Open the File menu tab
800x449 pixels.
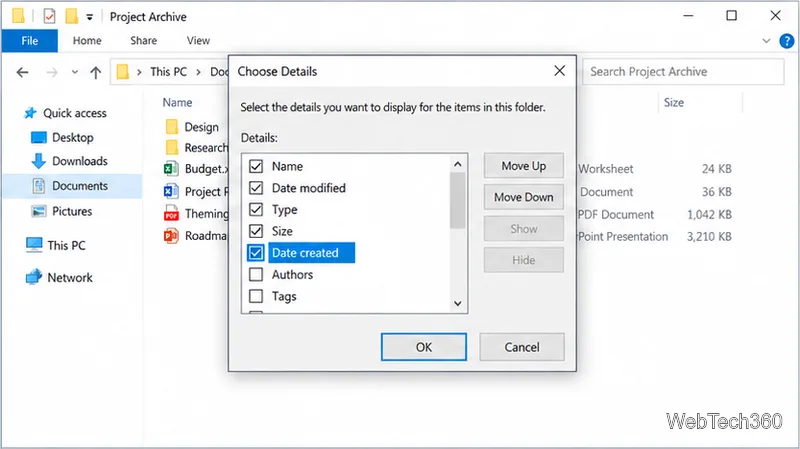30,41
